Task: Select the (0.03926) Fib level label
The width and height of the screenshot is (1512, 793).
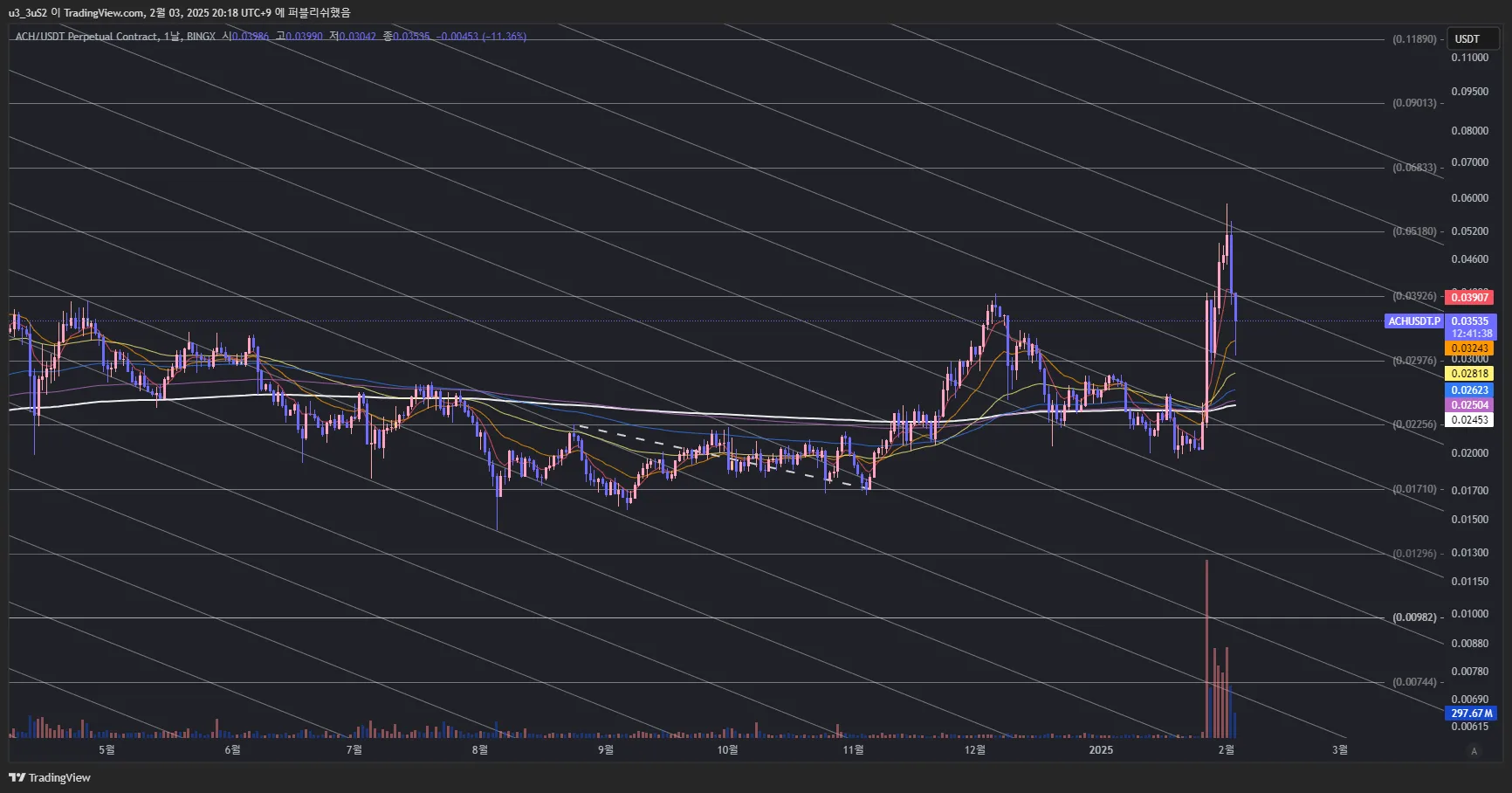Action: tap(1414, 296)
